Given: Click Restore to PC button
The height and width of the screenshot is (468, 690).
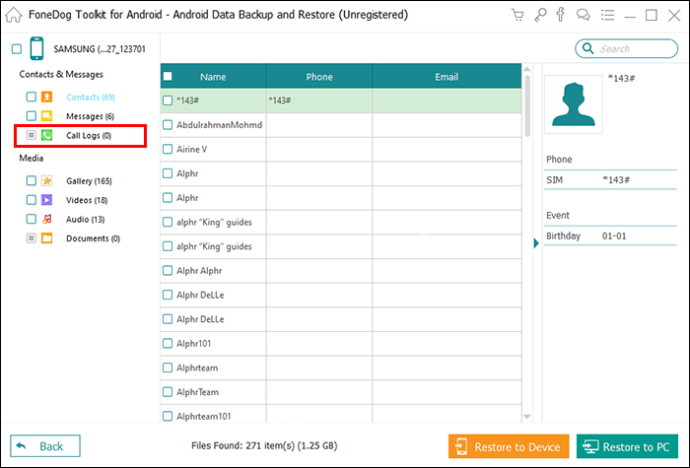Looking at the screenshot, I should tap(627, 447).
